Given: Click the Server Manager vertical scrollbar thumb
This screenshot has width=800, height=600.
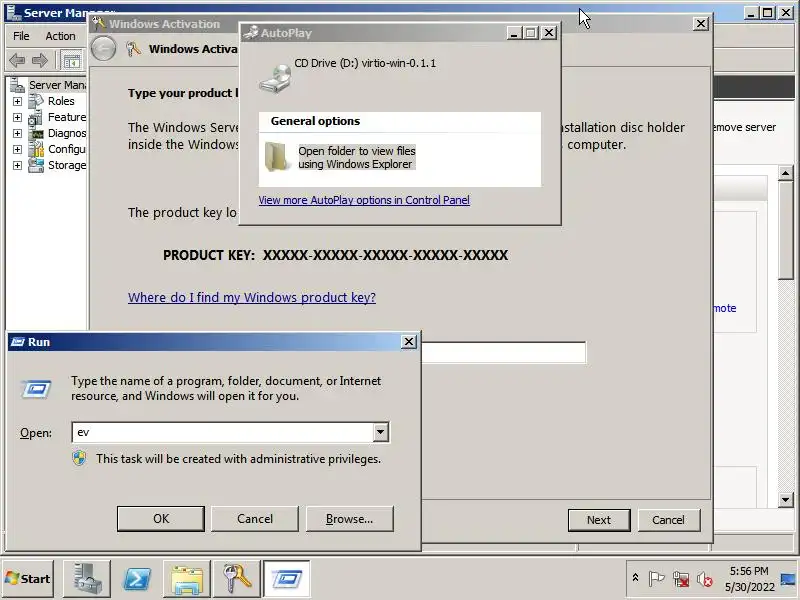Looking at the screenshot, I should [x=786, y=230].
